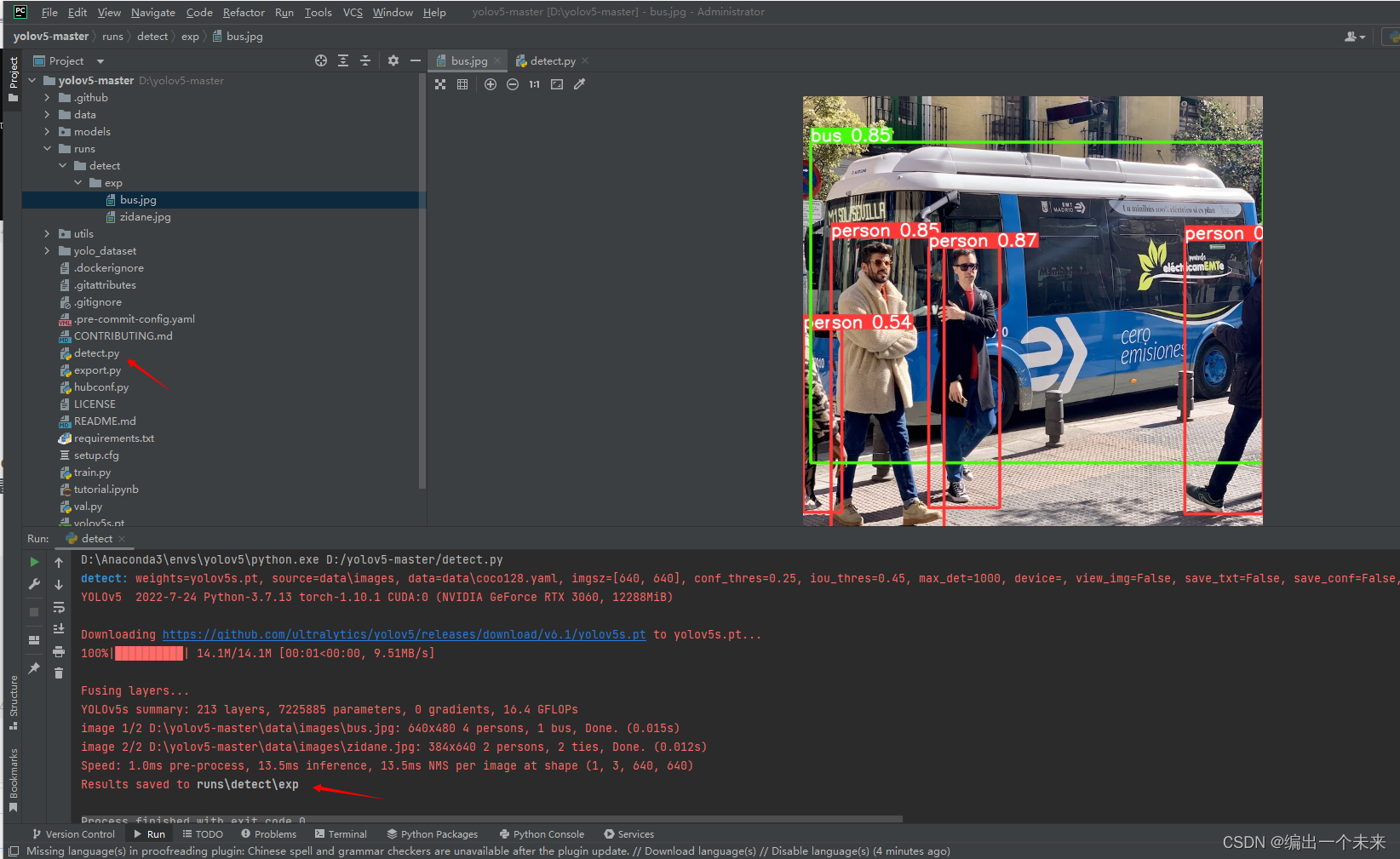Zoom out on the bus.jpg image
The height and width of the screenshot is (859, 1400).
click(513, 84)
